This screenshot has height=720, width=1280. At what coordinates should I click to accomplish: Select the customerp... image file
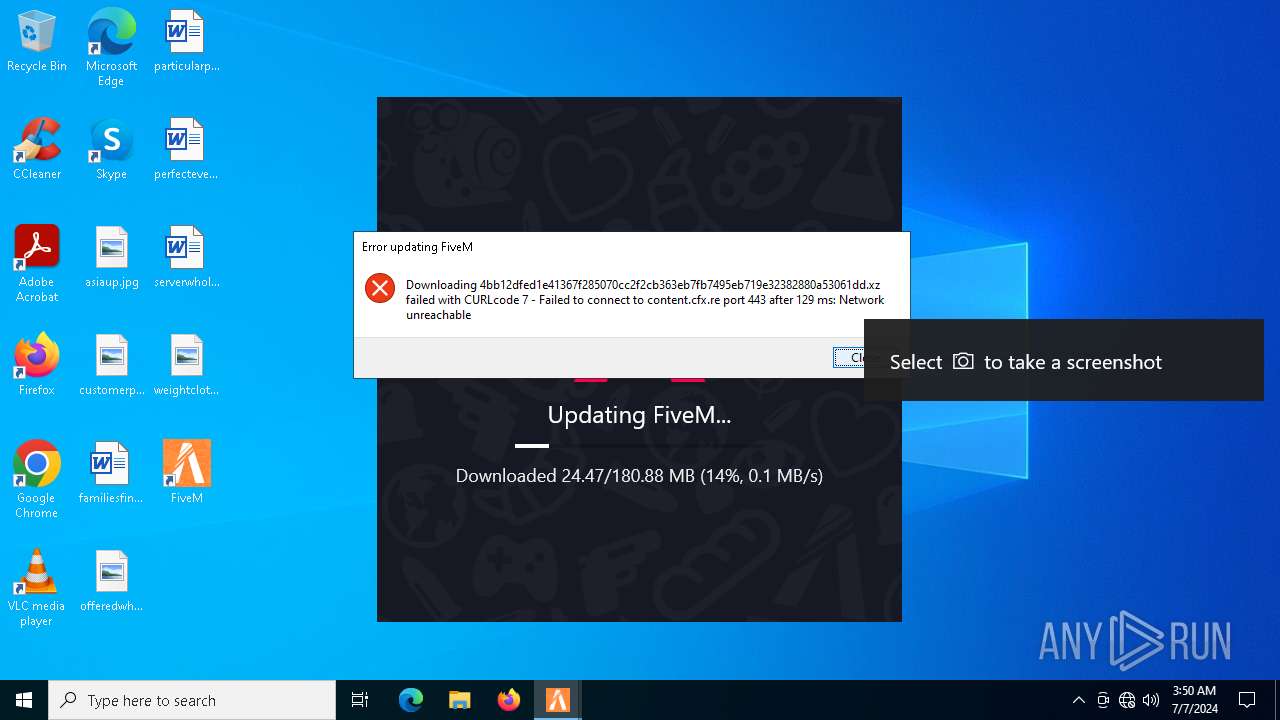click(x=111, y=364)
